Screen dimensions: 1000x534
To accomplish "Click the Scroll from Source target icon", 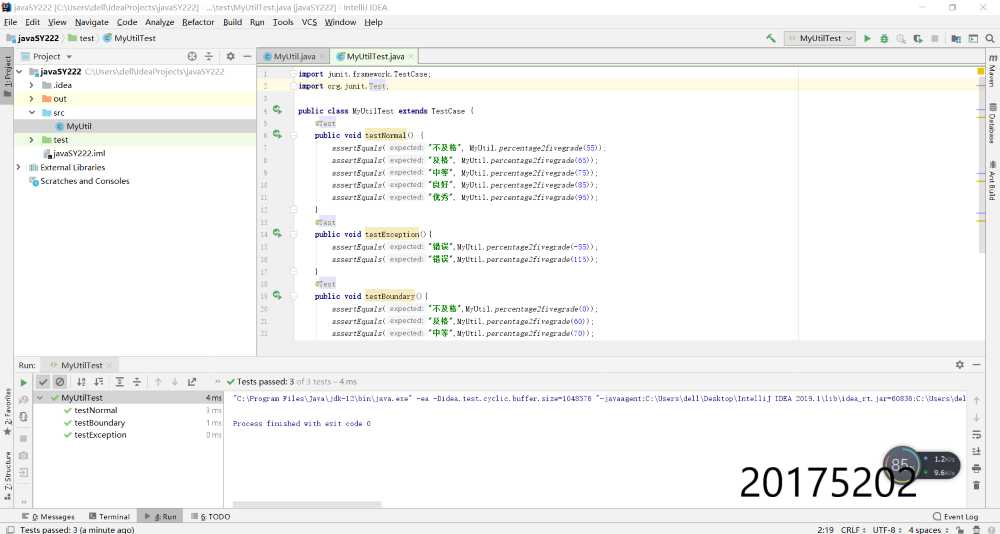I will pos(192,56).
